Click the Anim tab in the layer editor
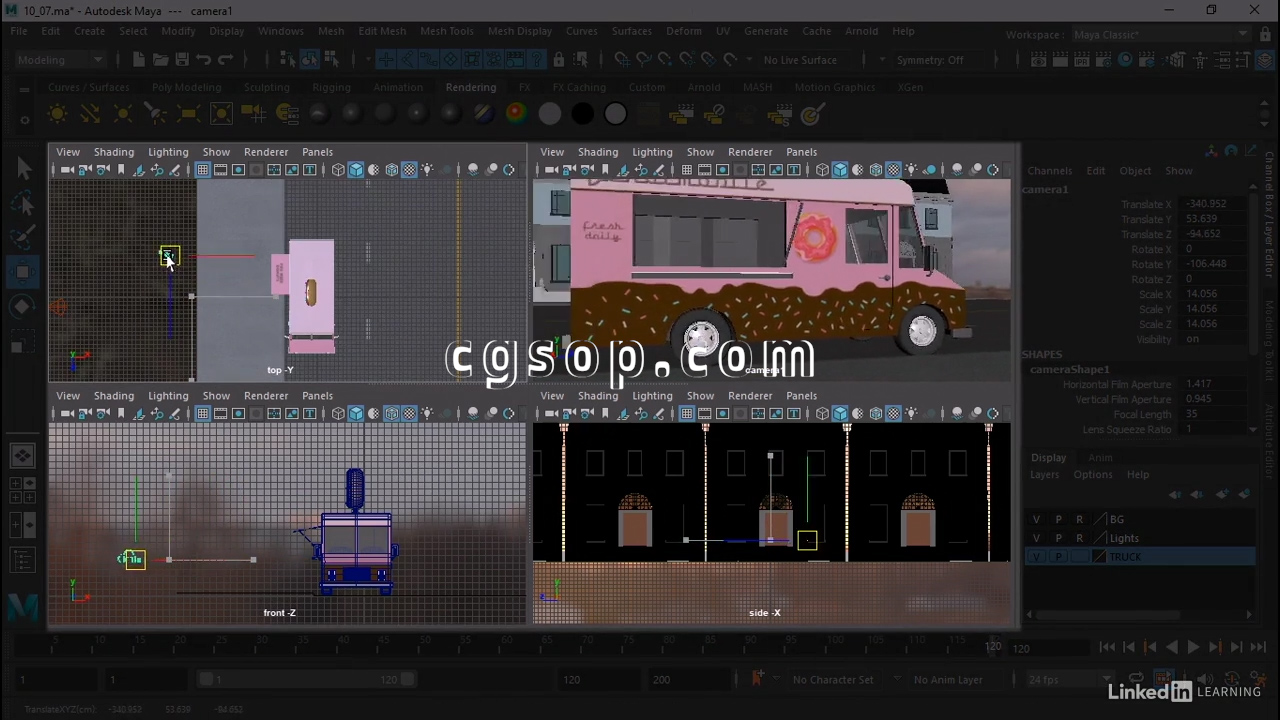This screenshot has width=1280, height=720. pos(1100,458)
